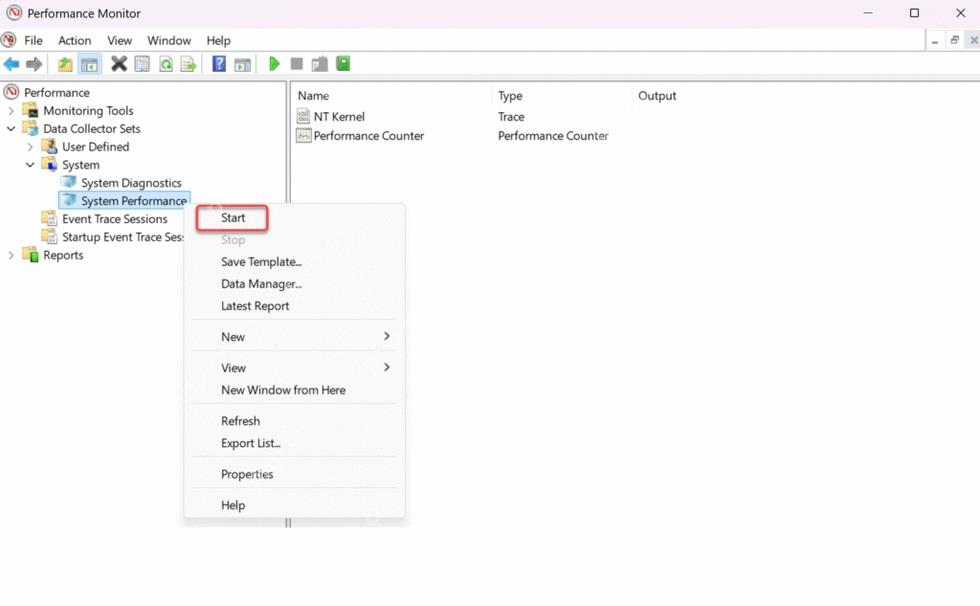Click the Save Template toolbar icon
The image size is (980, 606).
click(x=319, y=64)
